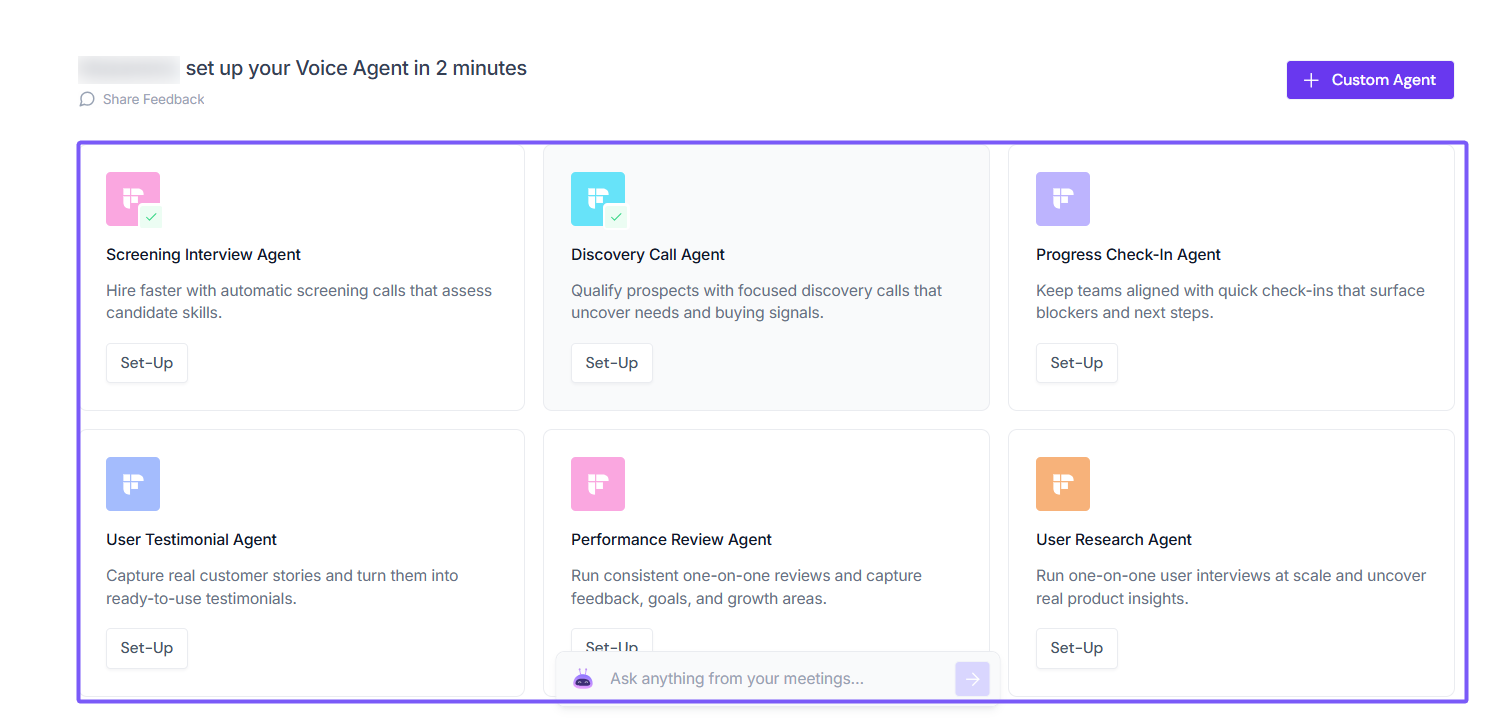
Task: Click the User Research Agent orange icon
Action: pyautogui.click(x=1062, y=484)
